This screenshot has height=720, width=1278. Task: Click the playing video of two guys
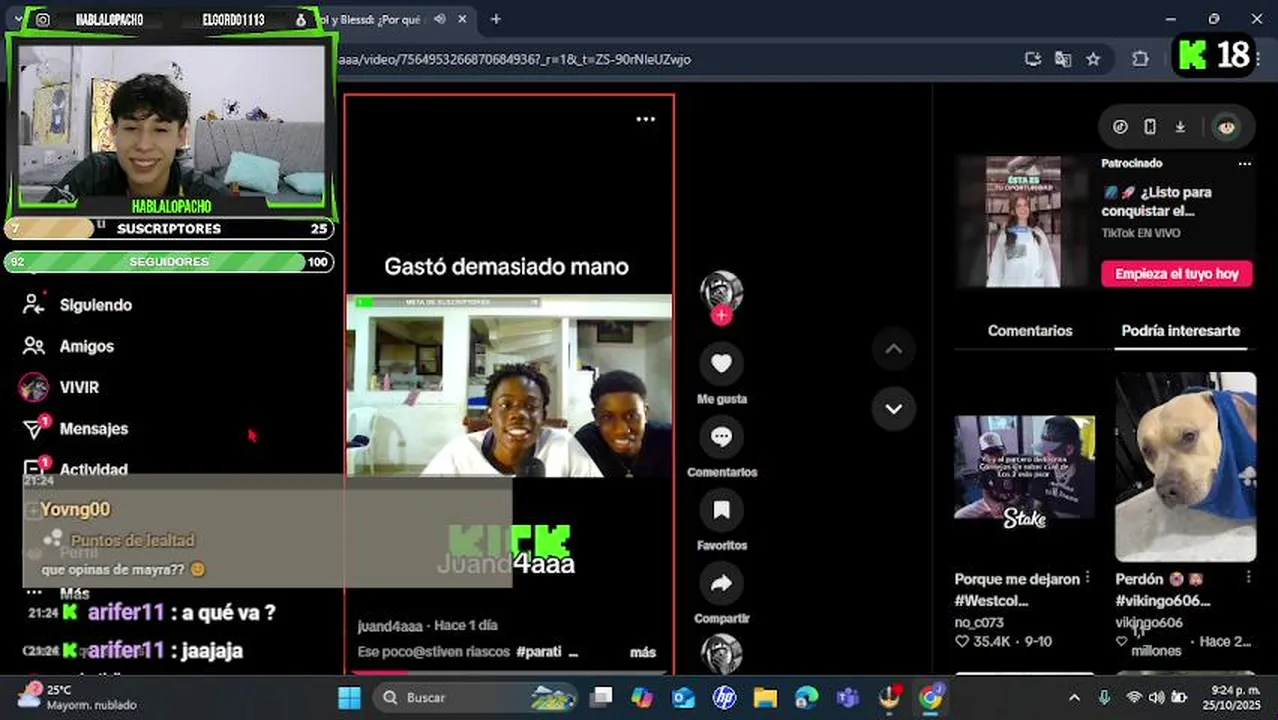coord(509,385)
